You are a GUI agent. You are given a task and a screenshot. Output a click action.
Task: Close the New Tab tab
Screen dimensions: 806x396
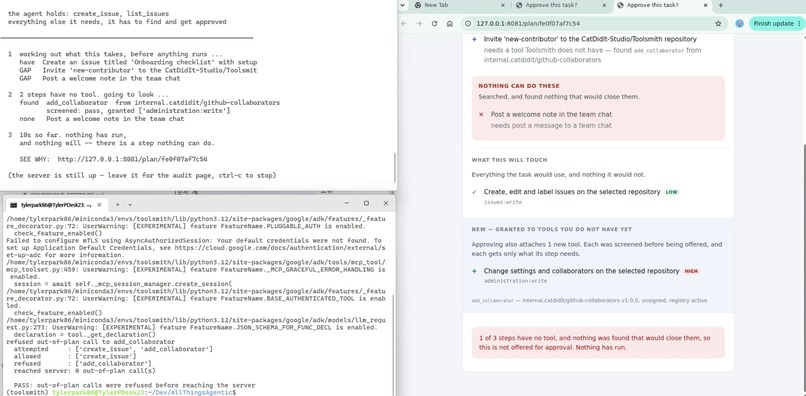click(x=503, y=5)
